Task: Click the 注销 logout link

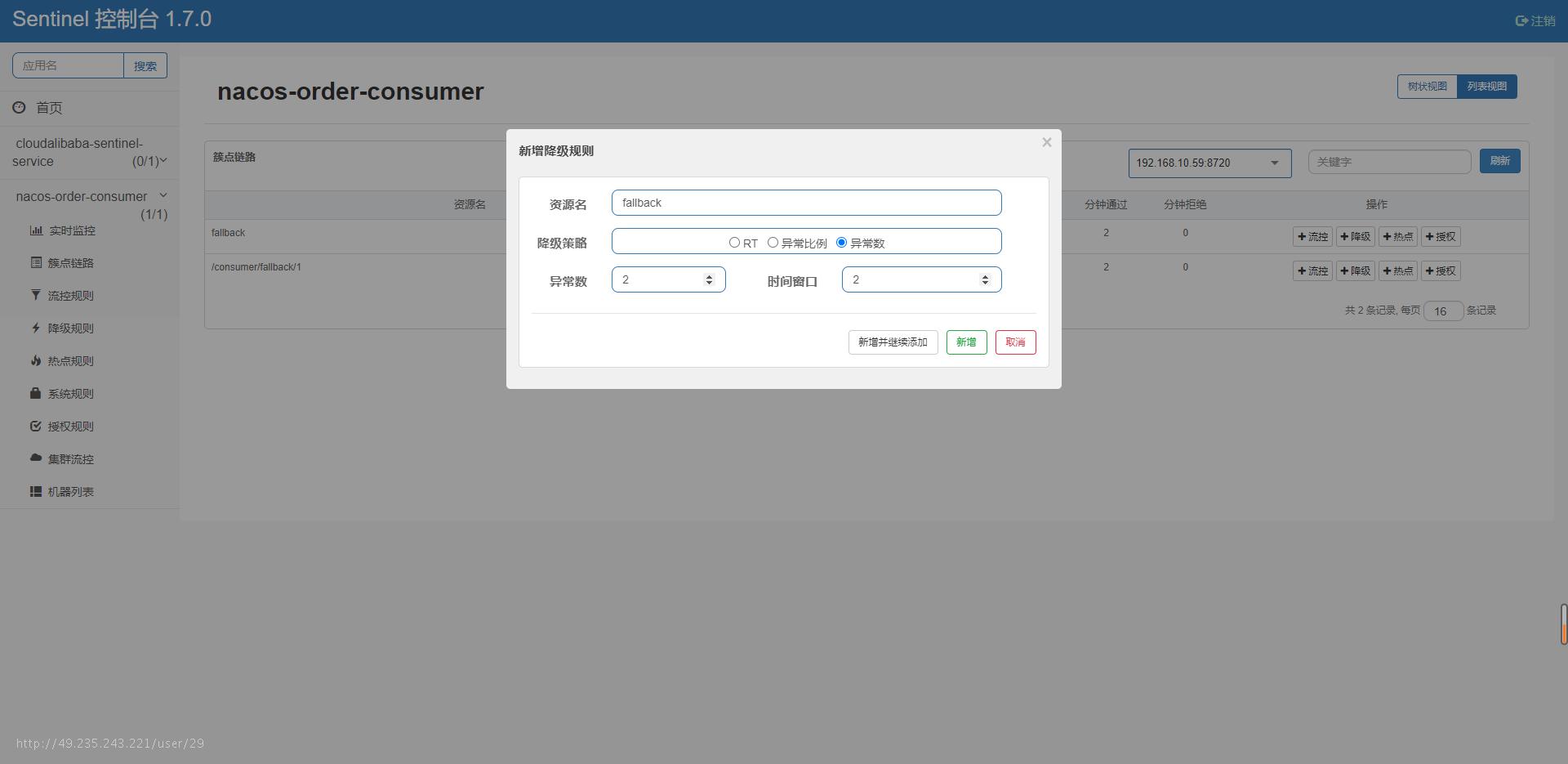Action: (1535, 21)
